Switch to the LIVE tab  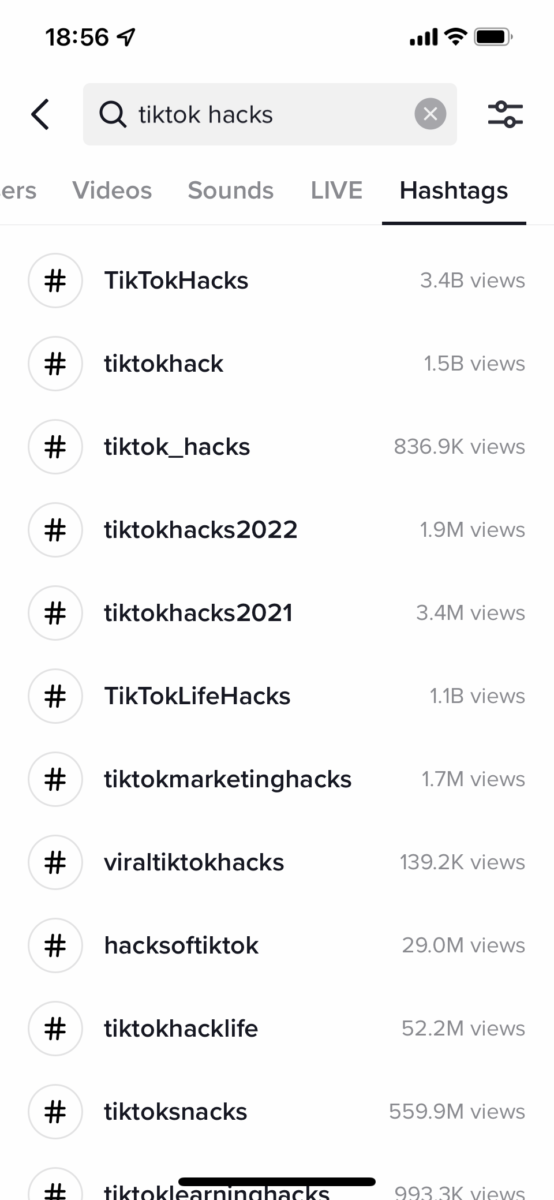pos(336,190)
